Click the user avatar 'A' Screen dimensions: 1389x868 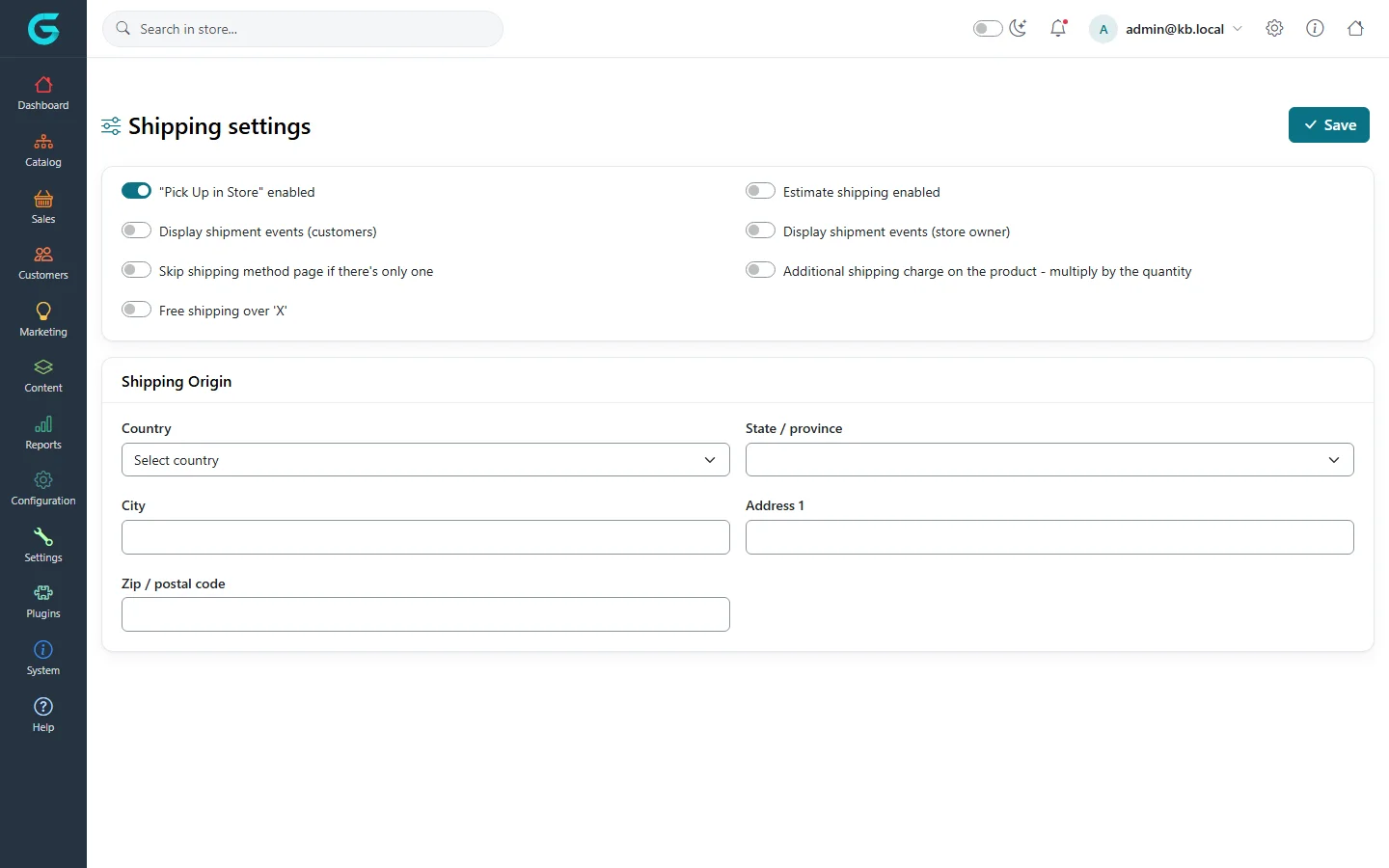1103,29
